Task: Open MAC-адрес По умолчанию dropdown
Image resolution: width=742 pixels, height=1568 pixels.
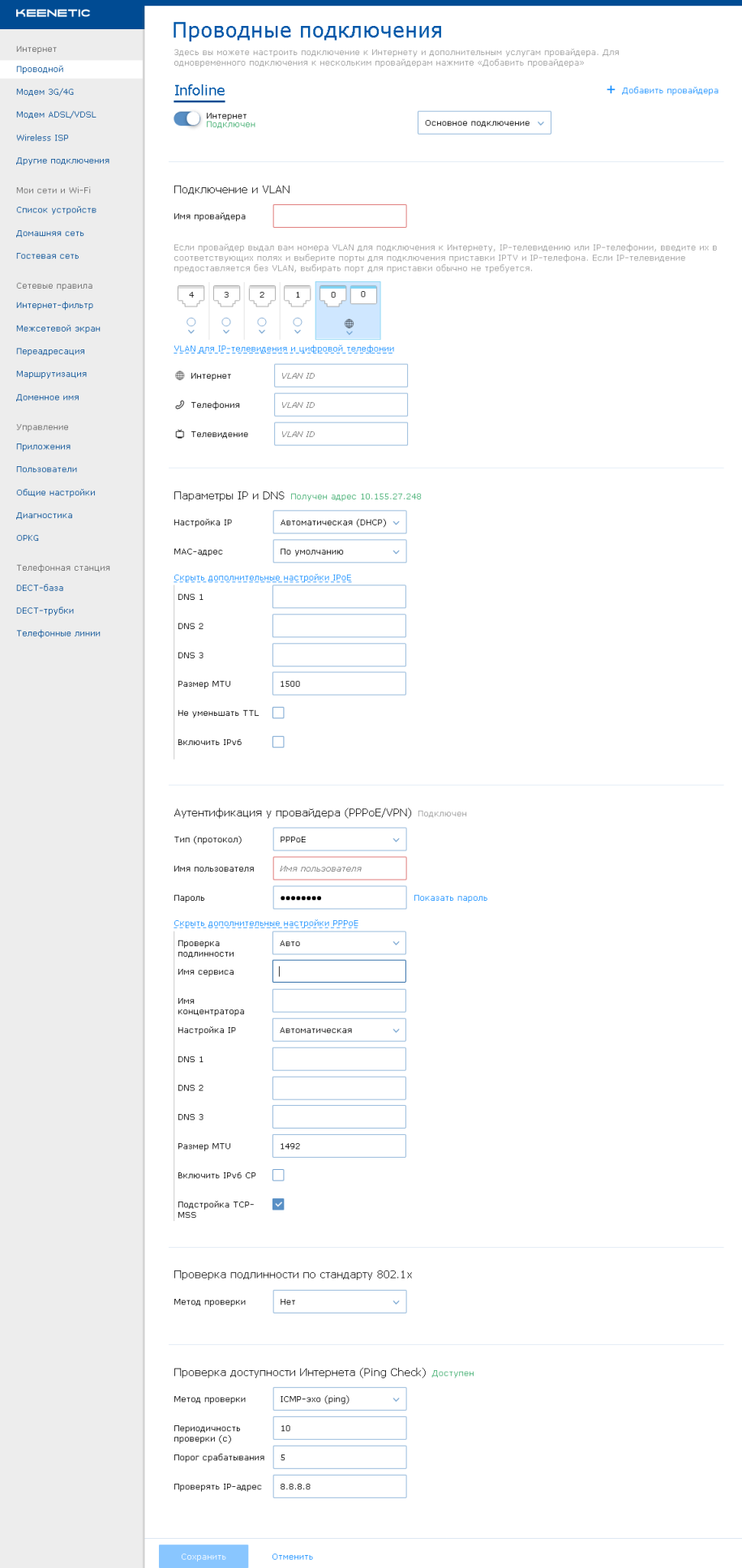Action: pyautogui.click(x=340, y=551)
